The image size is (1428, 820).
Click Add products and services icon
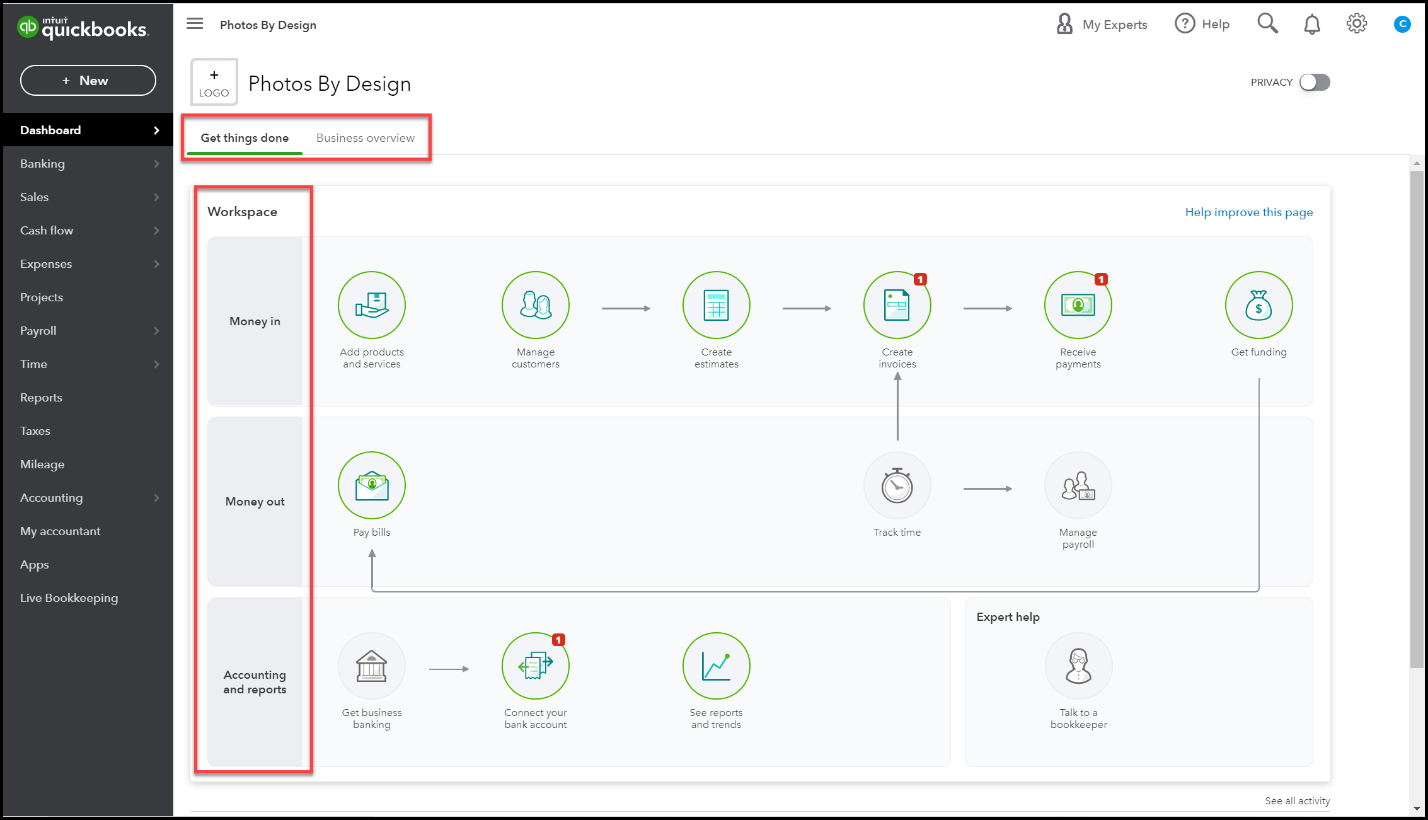372,305
